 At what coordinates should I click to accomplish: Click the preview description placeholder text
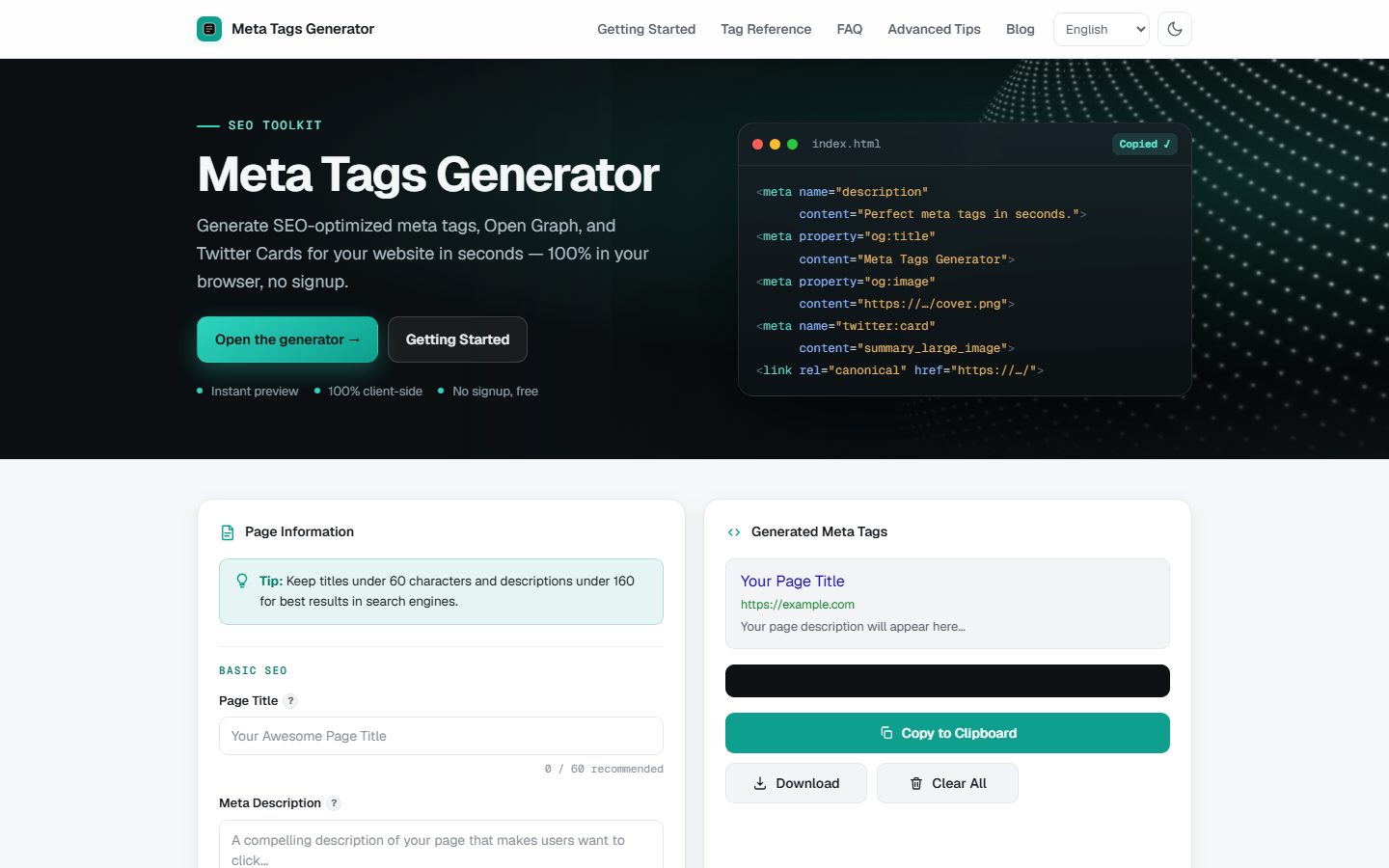[x=853, y=627]
